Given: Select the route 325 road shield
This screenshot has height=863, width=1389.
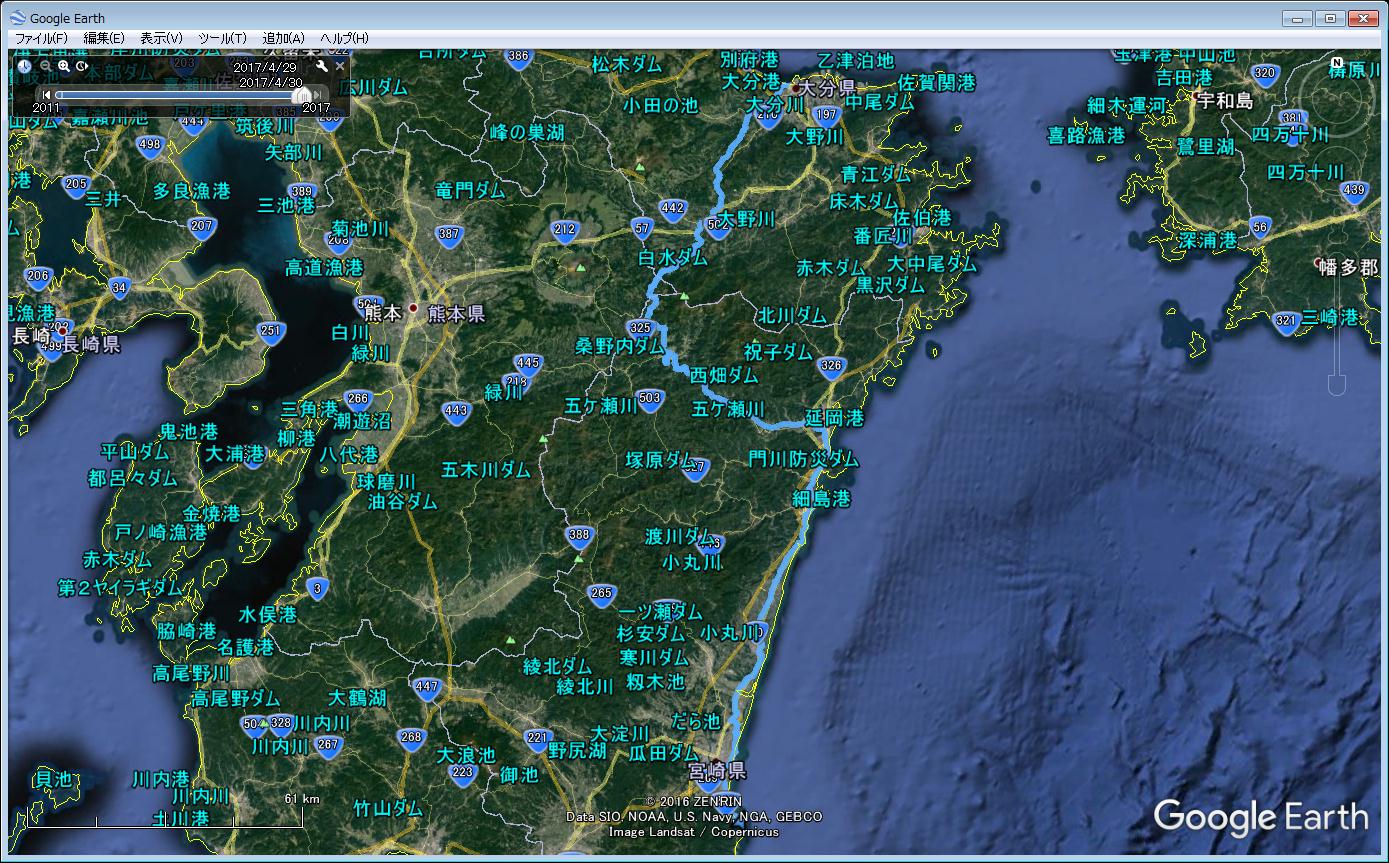Looking at the screenshot, I should (640, 328).
